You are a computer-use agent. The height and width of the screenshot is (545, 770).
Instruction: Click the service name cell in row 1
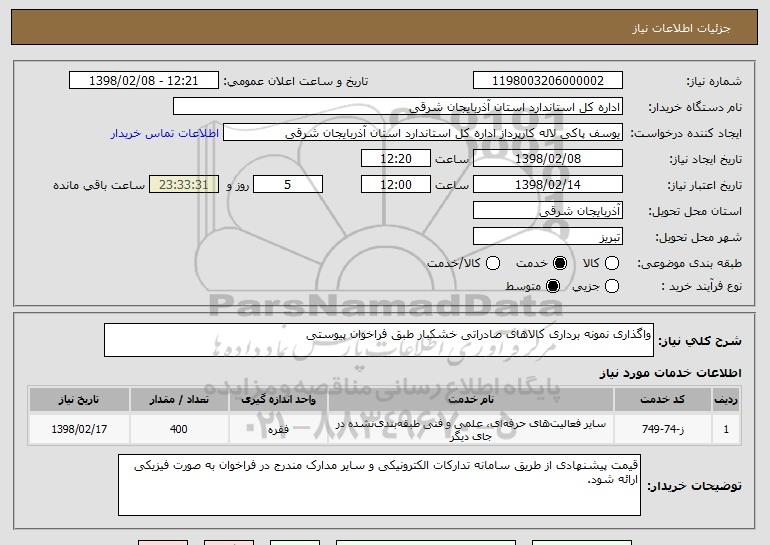(x=470, y=429)
